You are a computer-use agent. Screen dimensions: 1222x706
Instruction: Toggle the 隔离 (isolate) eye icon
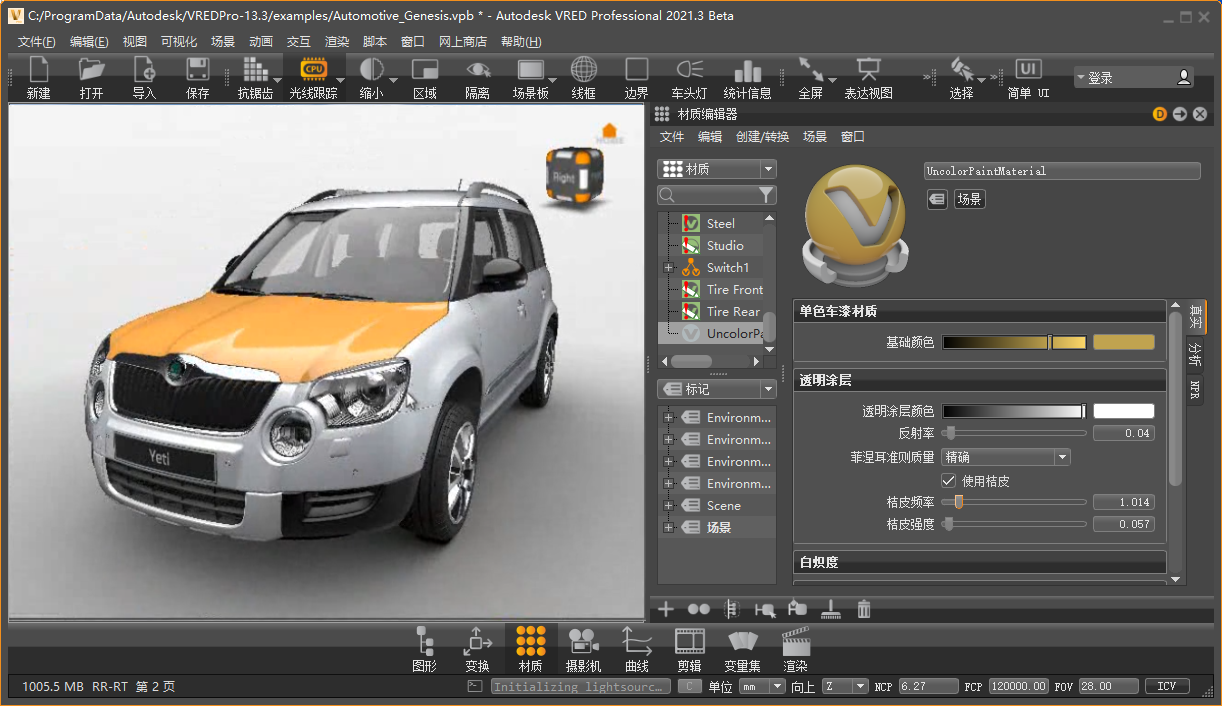click(x=478, y=70)
